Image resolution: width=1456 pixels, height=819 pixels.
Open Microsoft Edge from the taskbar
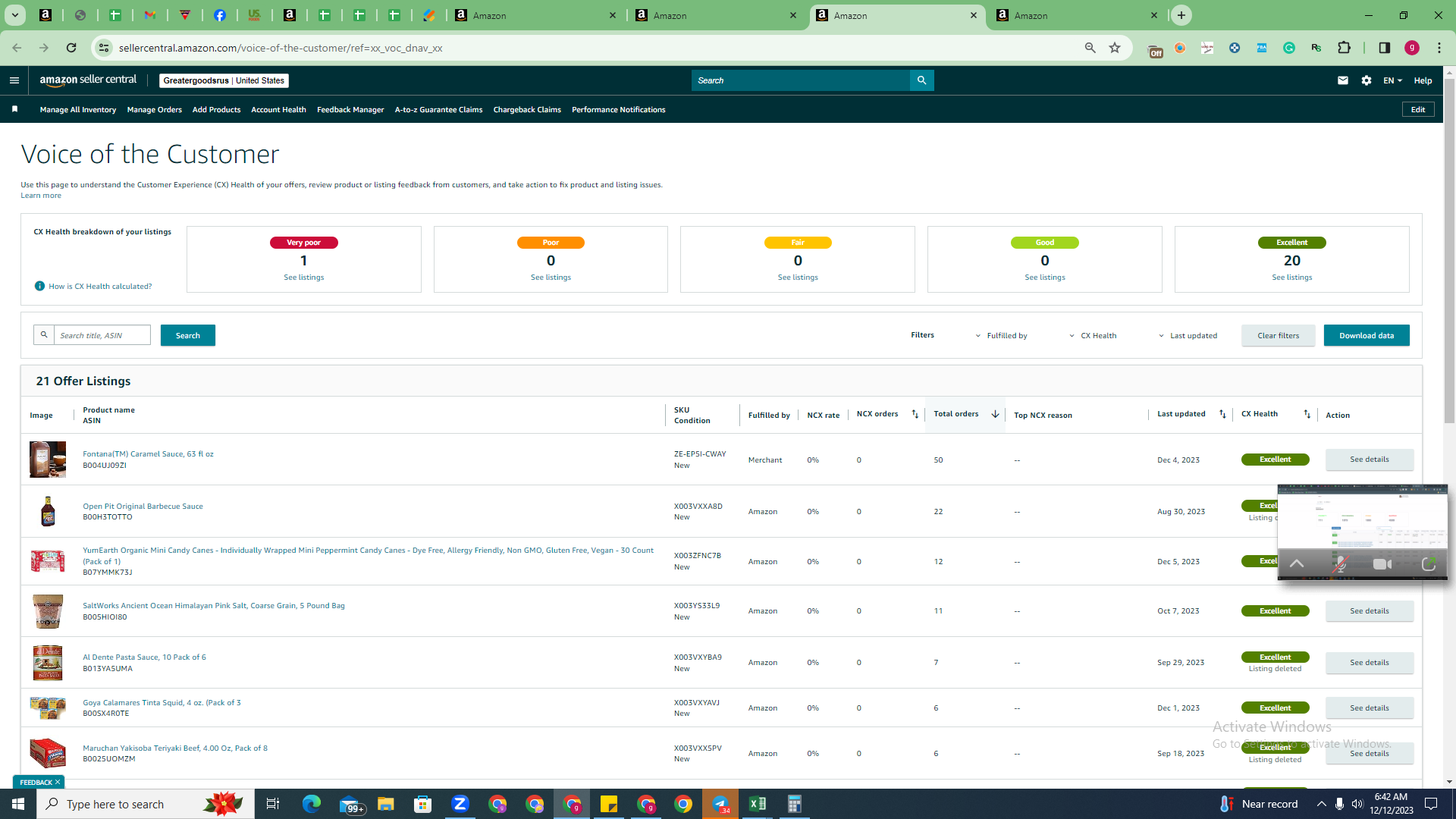point(312,804)
